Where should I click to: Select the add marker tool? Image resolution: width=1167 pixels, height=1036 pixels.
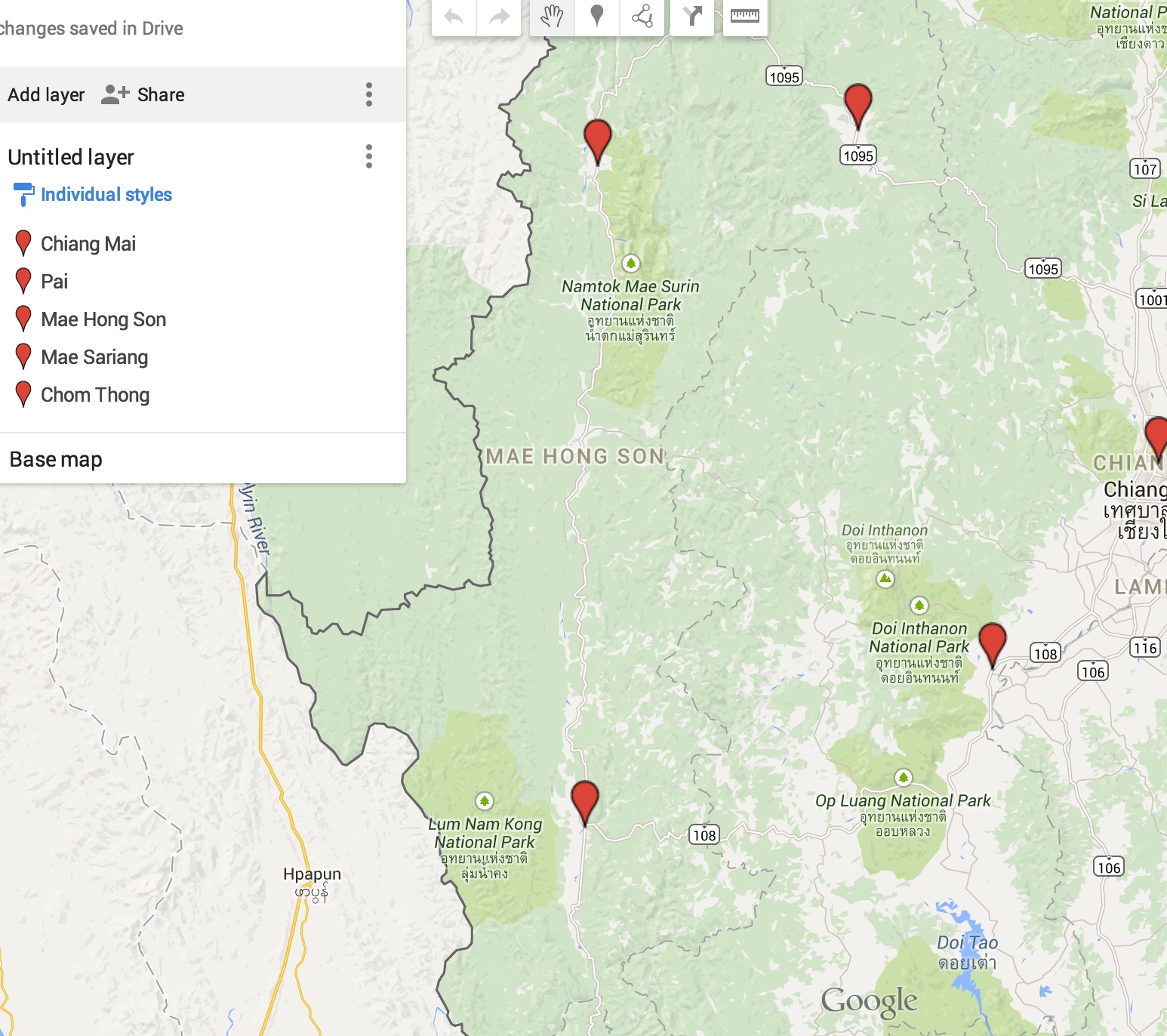click(597, 17)
